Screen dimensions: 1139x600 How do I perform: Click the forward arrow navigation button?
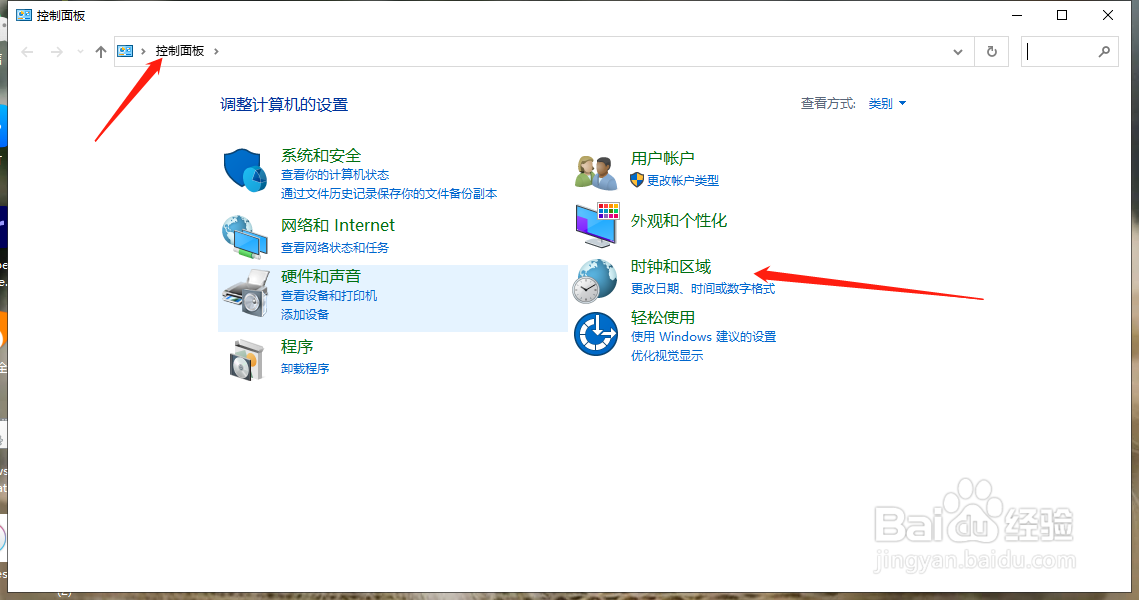click(57, 52)
